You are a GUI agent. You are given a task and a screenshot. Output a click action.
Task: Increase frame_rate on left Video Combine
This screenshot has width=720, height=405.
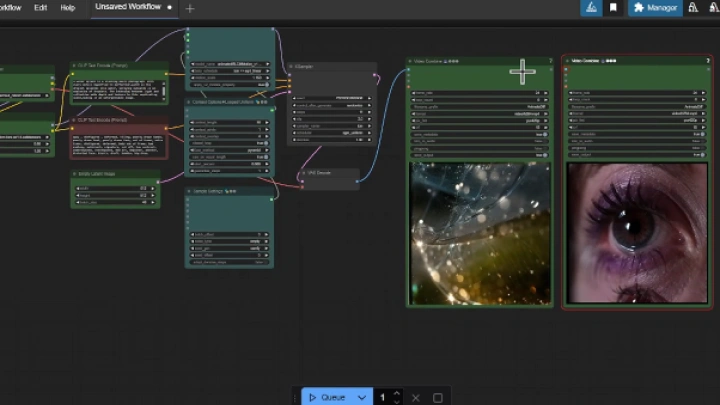tap(546, 93)
